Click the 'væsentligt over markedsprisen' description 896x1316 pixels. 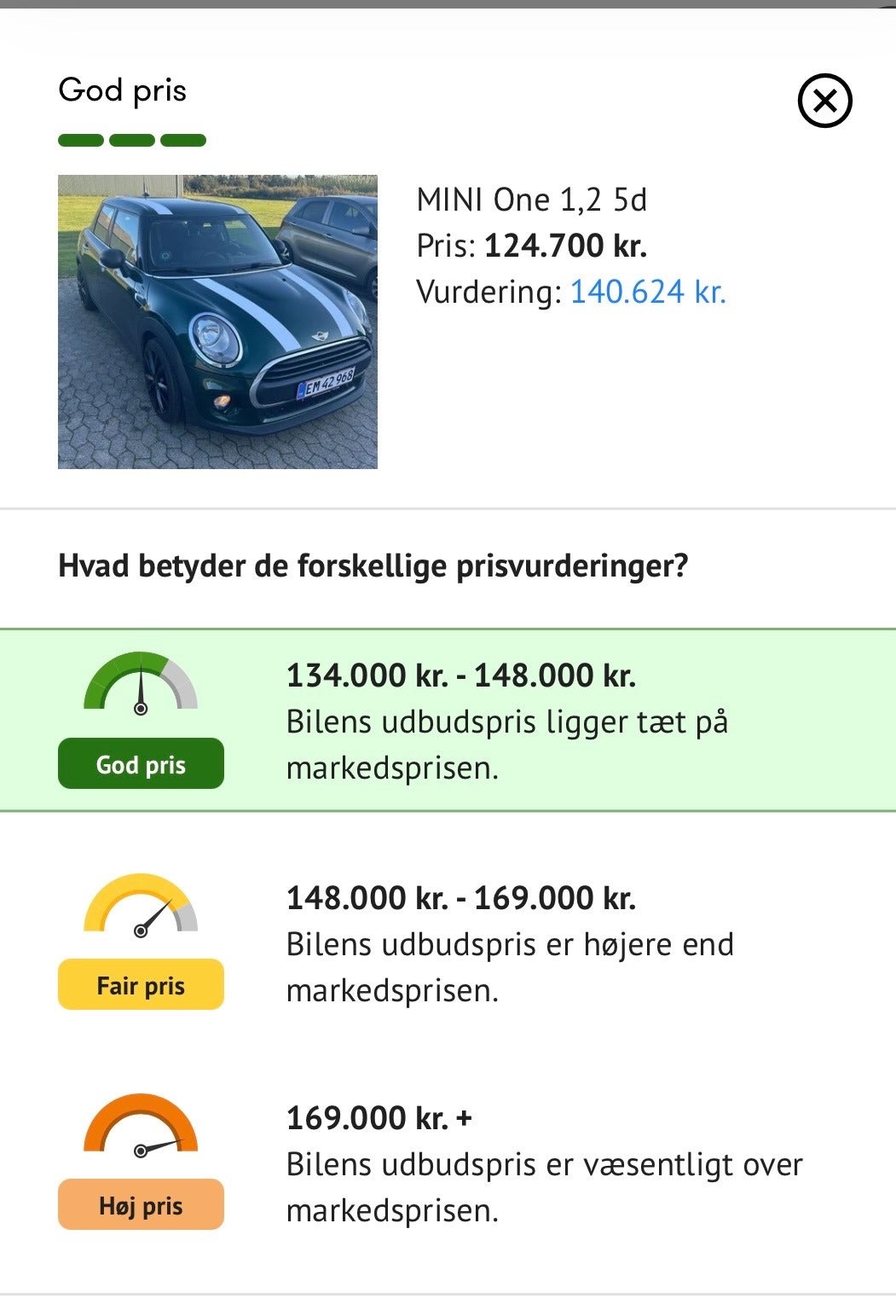(543, 1187)
